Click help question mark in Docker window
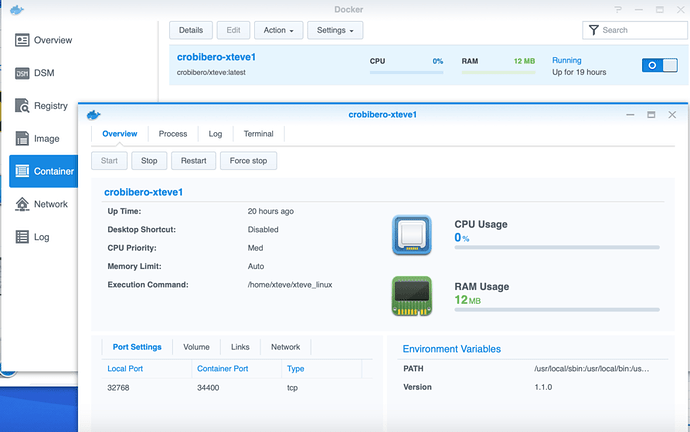 [x=618, y=9]
